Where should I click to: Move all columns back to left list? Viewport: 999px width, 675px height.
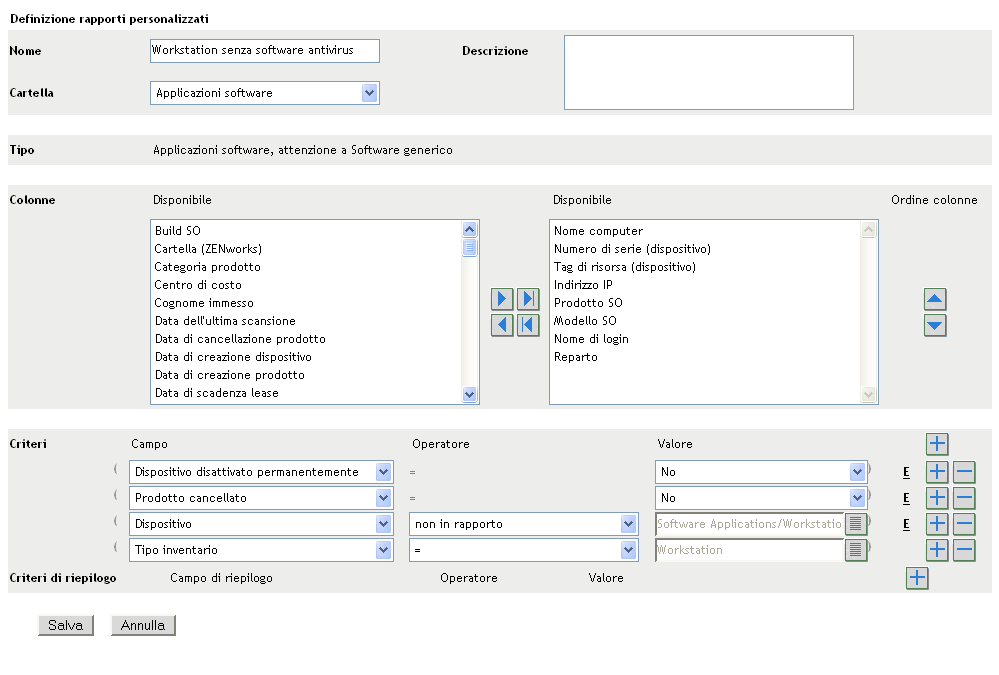pyautogui.click(x=528, y=325)
